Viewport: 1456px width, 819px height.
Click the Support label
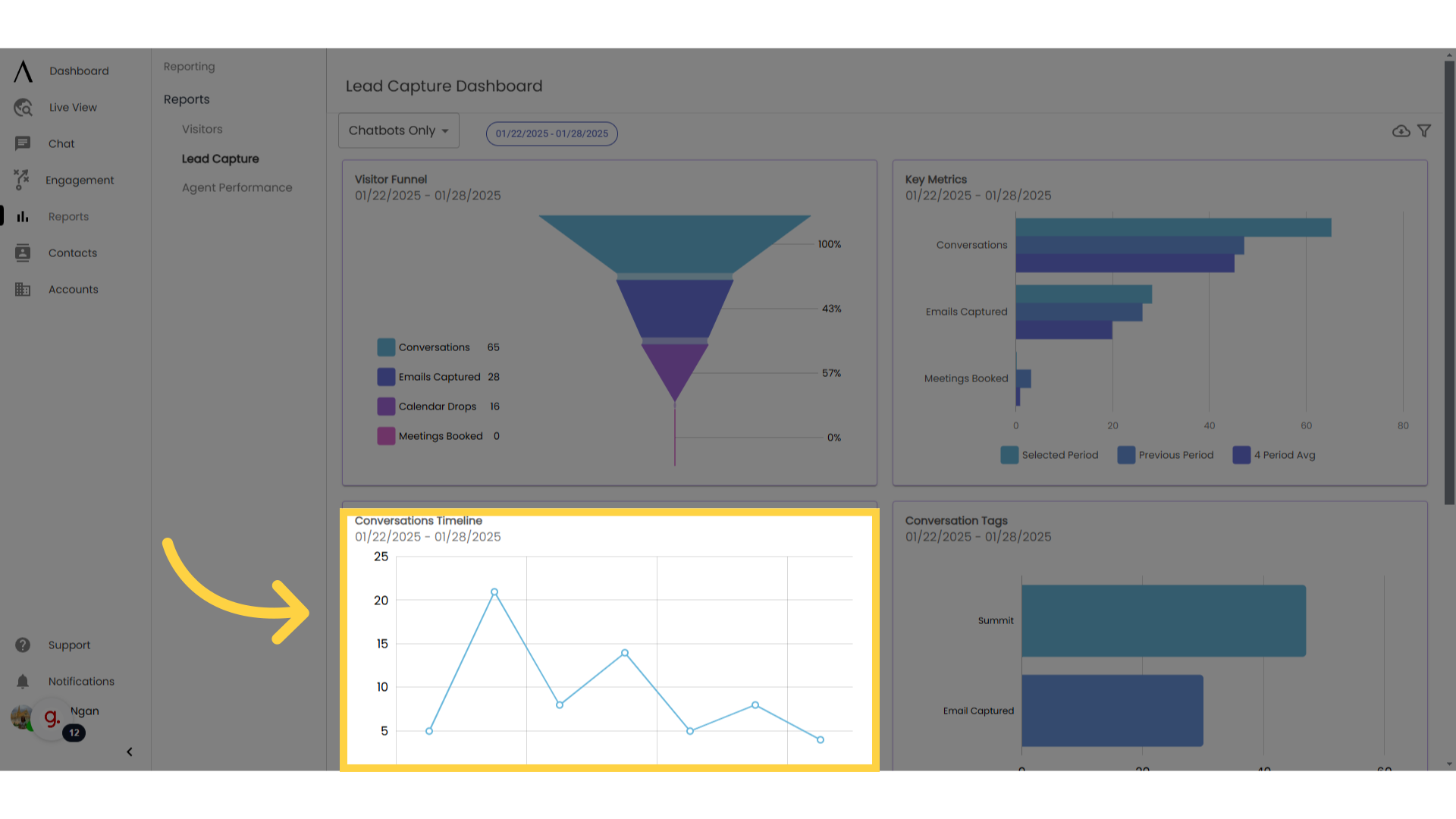pyautogui.click(x=69, y=645)
